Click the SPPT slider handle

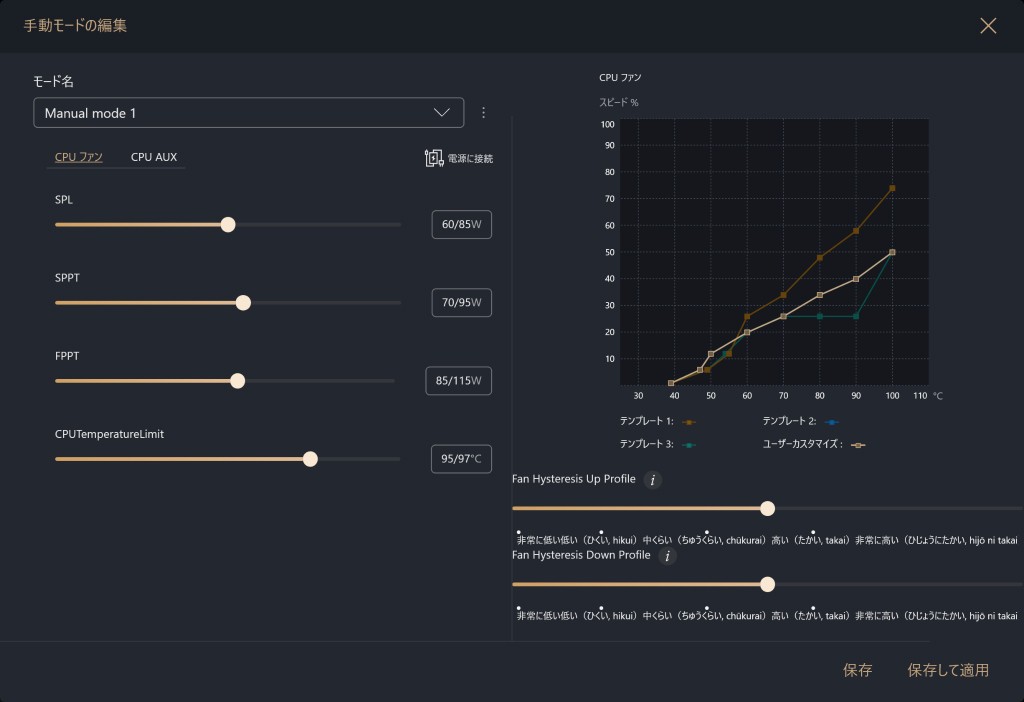243,303
